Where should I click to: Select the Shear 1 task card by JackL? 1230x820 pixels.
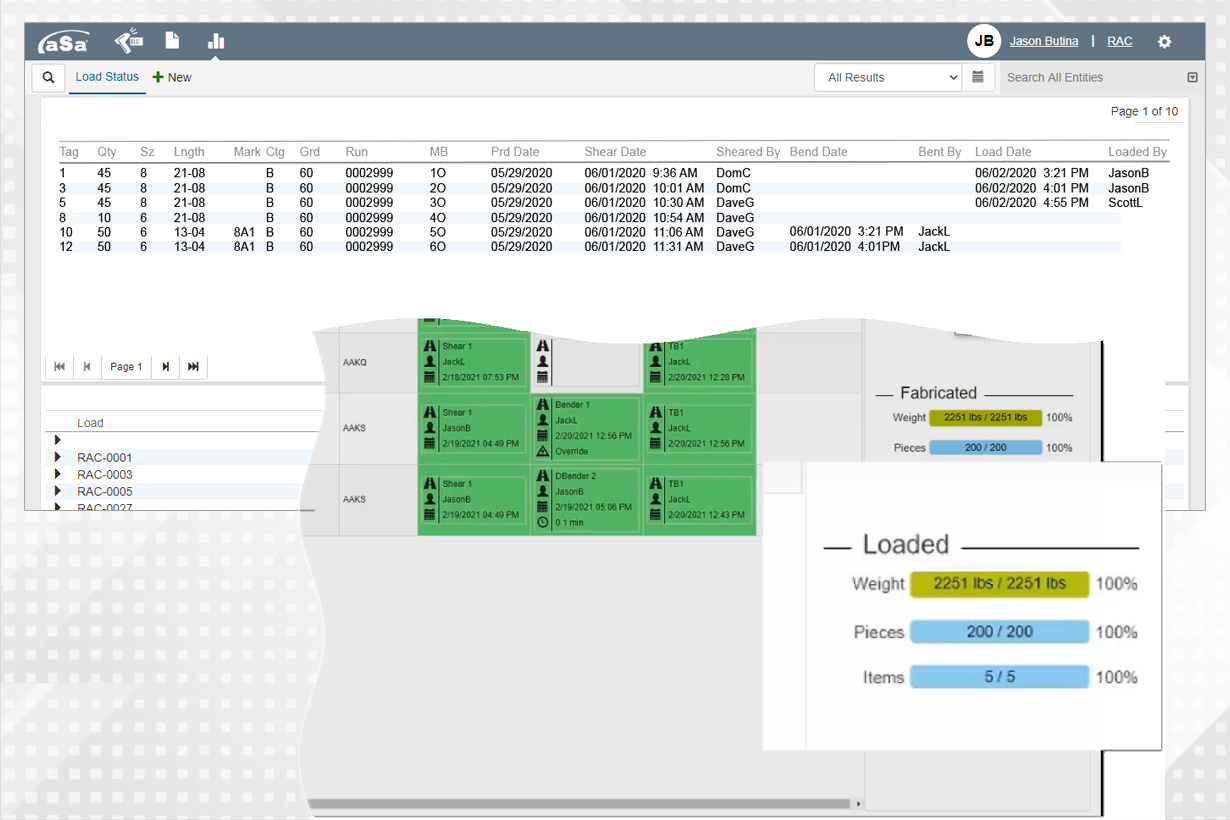tap(473, 362)
